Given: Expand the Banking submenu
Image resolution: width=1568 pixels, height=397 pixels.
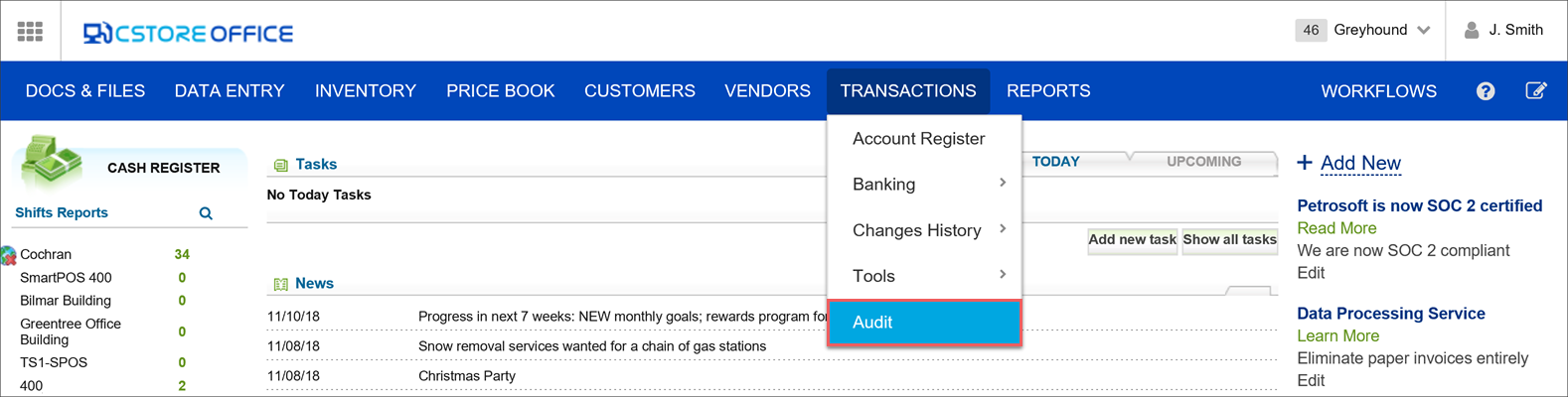Looking at the screenshot, I should point(923,185).
